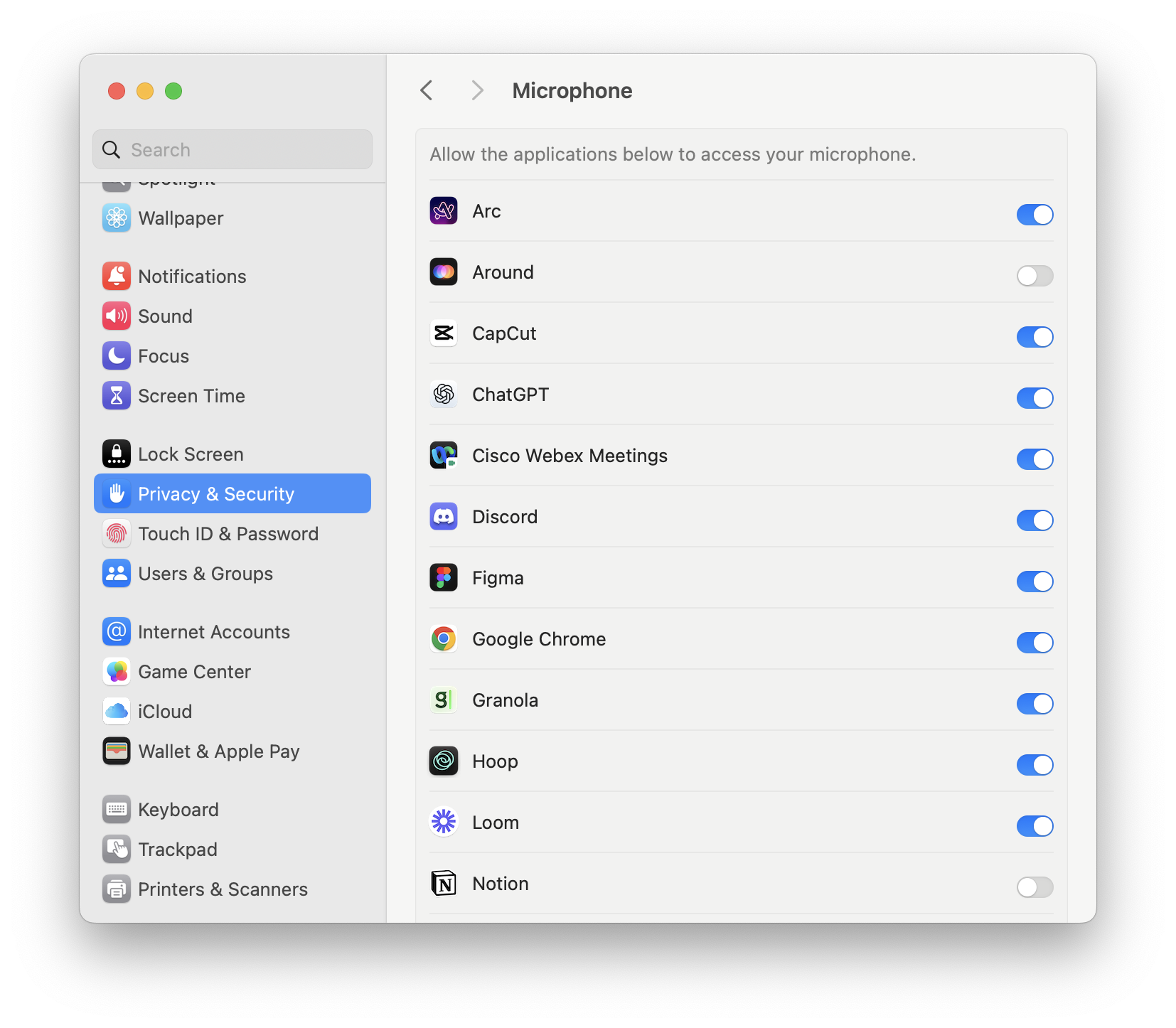Click the Lock Screen icon
1176x1028 pixels.
(117, 454)
